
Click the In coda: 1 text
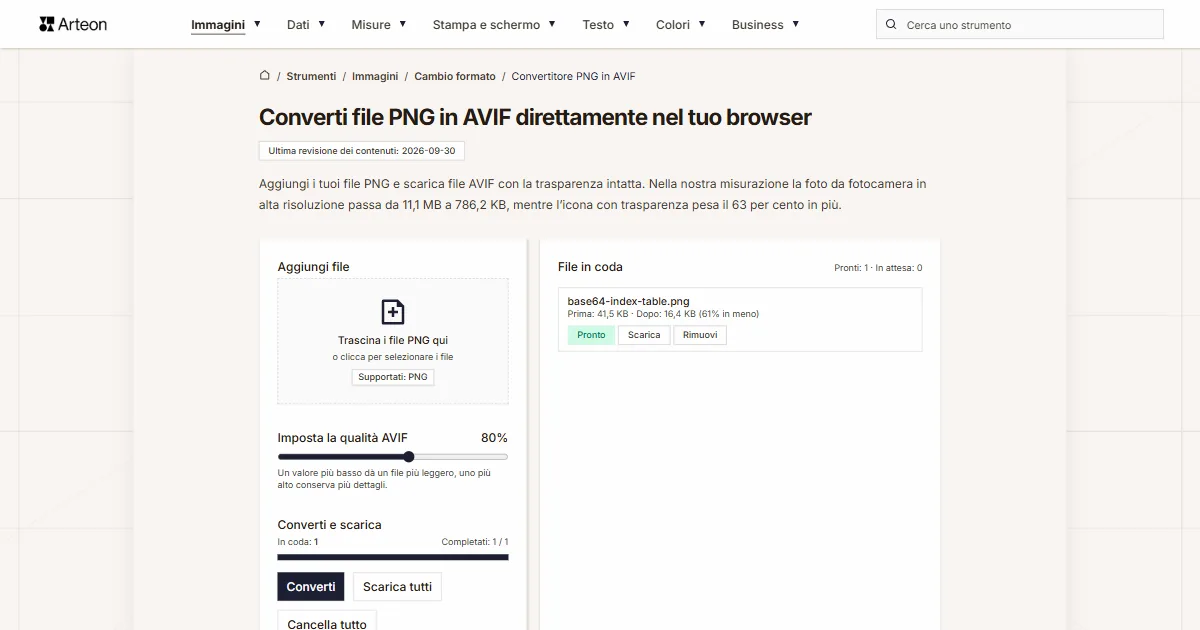[298, 542]
